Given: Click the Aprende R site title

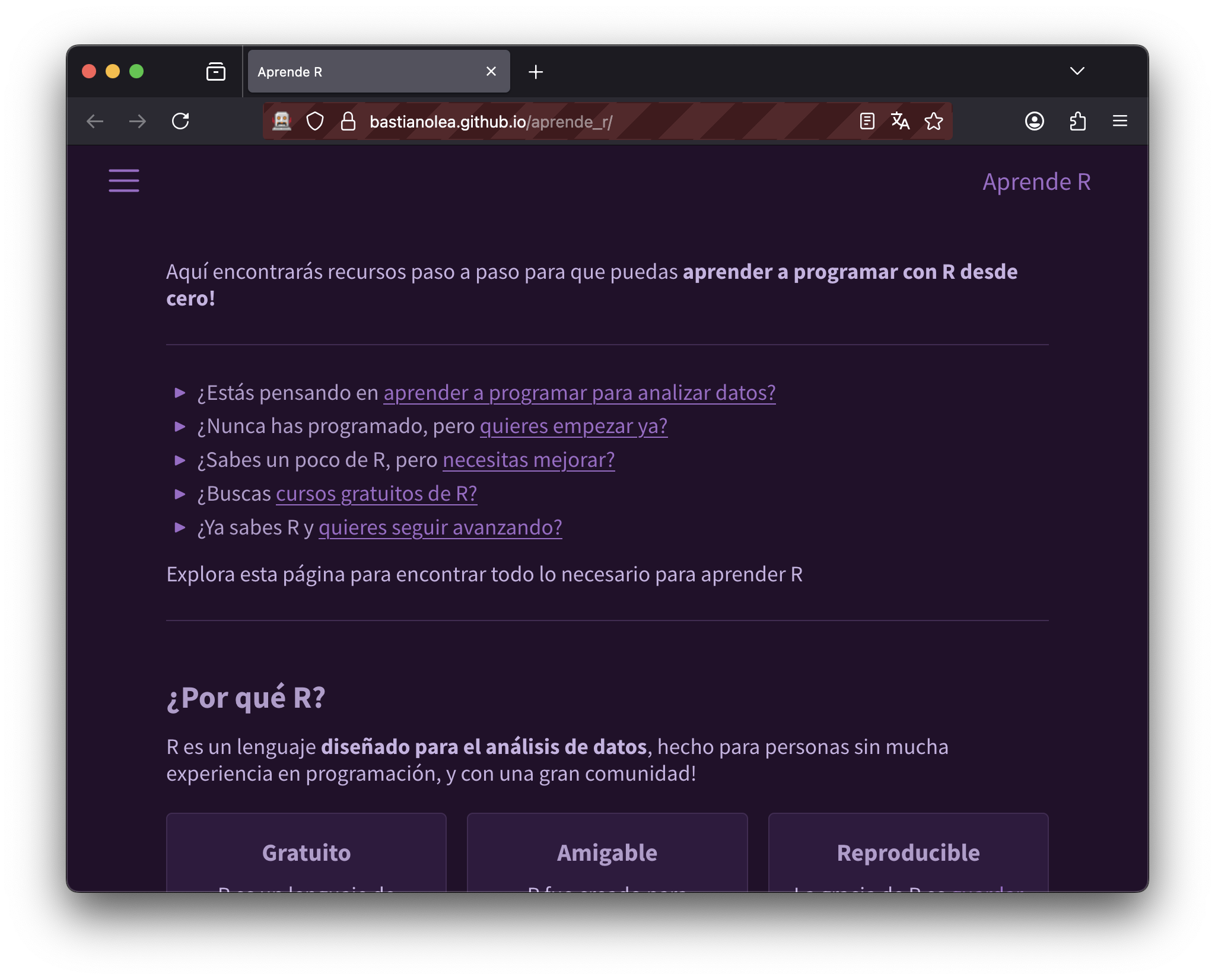Looking at the screenshot, I should [1036, 182].
